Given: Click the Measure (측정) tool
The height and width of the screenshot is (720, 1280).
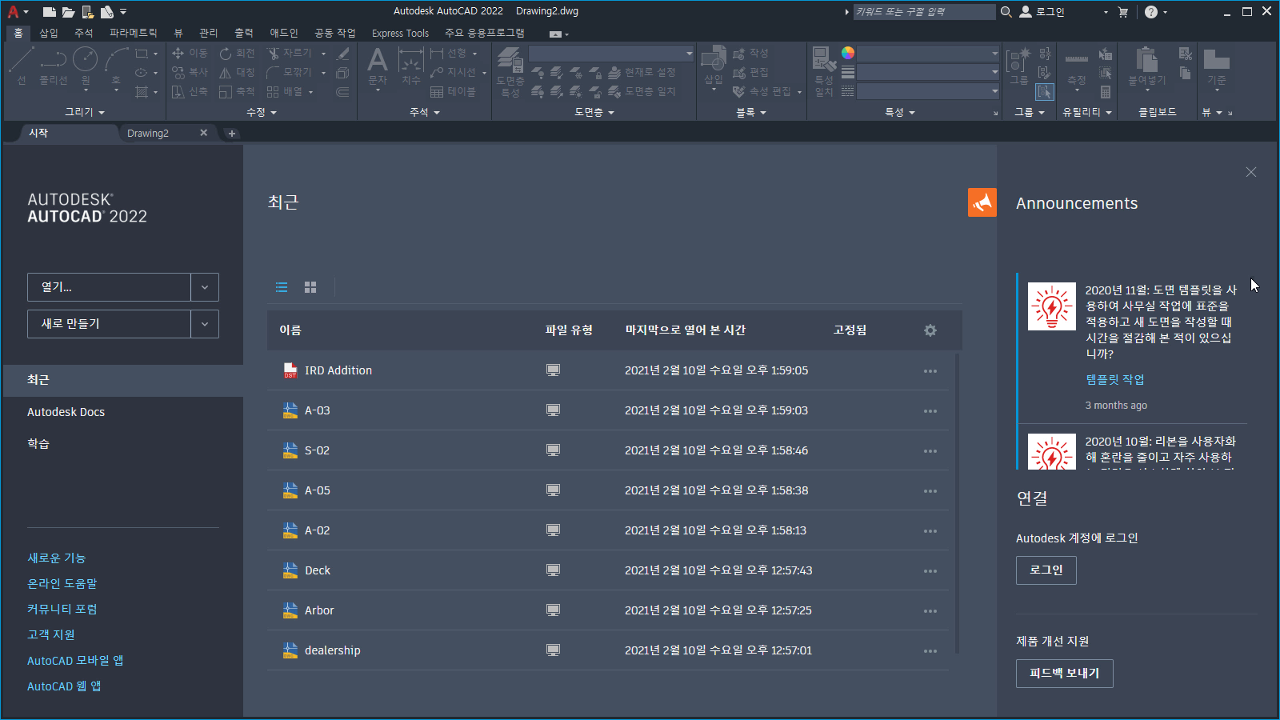Looking at the screenshot, I should tap(1077, 67).
